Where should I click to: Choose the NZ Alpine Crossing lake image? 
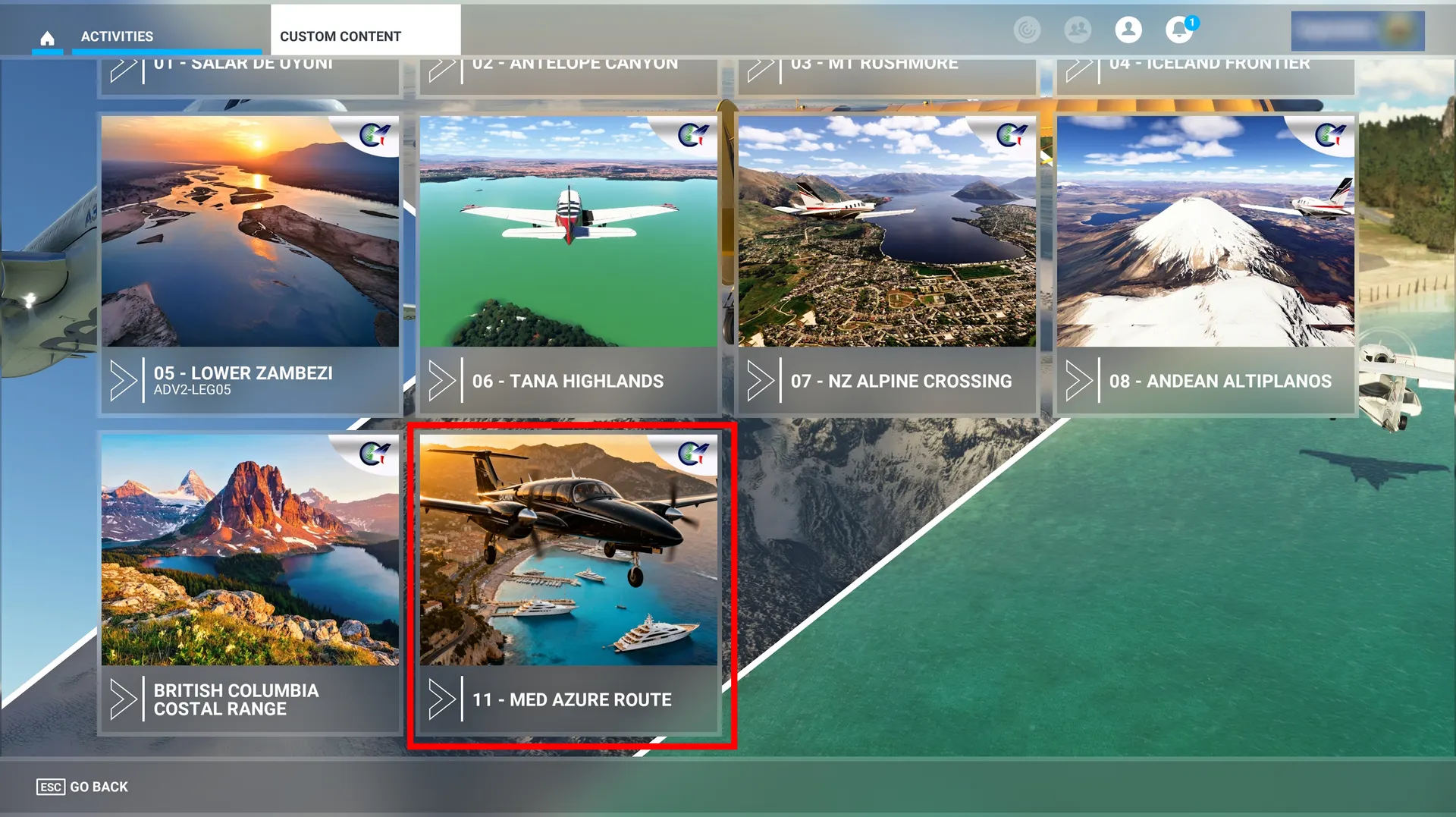tap(887, 231)
